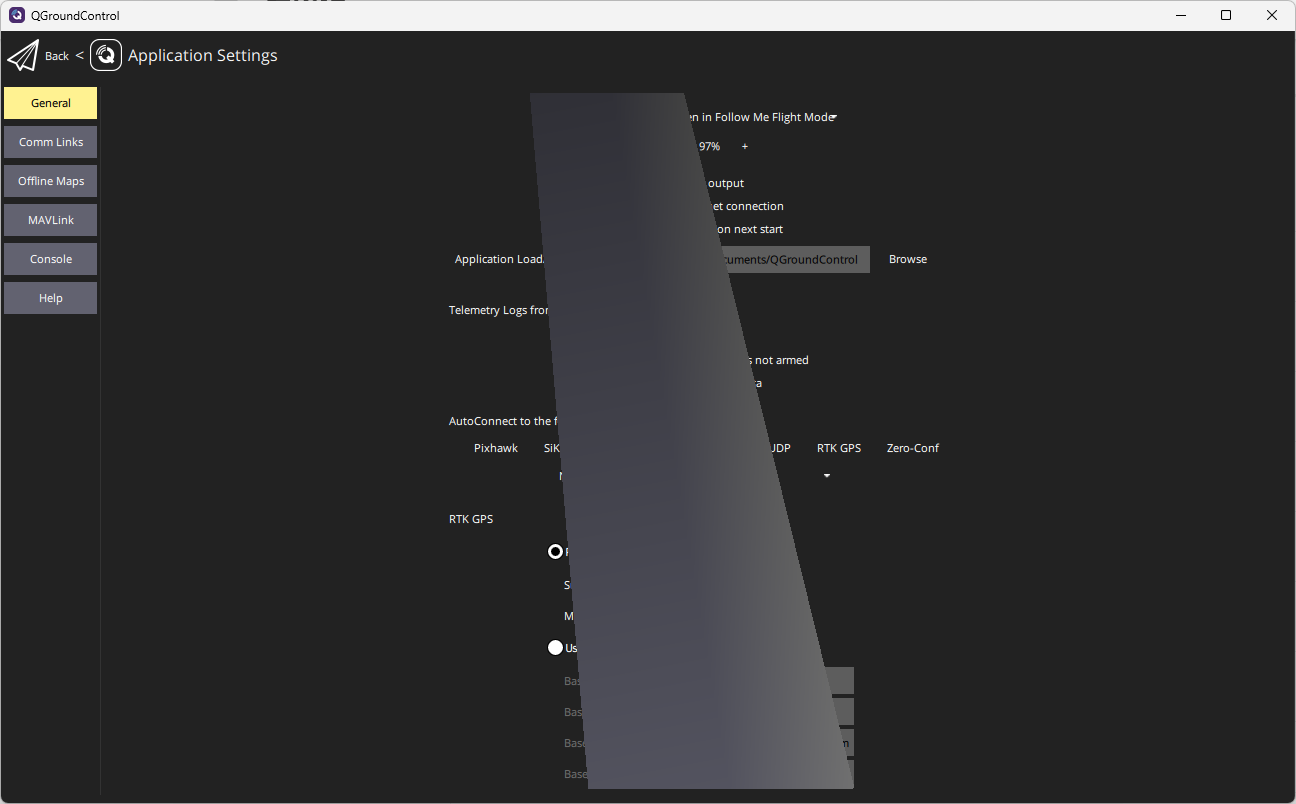Maximize the QGroundControl window
1296x804 pixels.
tap(1226, 15)
